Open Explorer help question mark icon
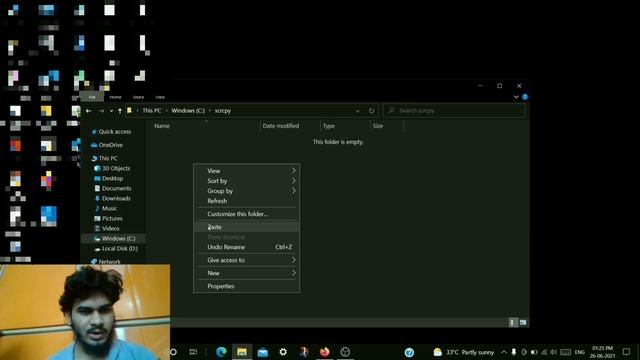This screenshot has width=640, height=360. 525,97
